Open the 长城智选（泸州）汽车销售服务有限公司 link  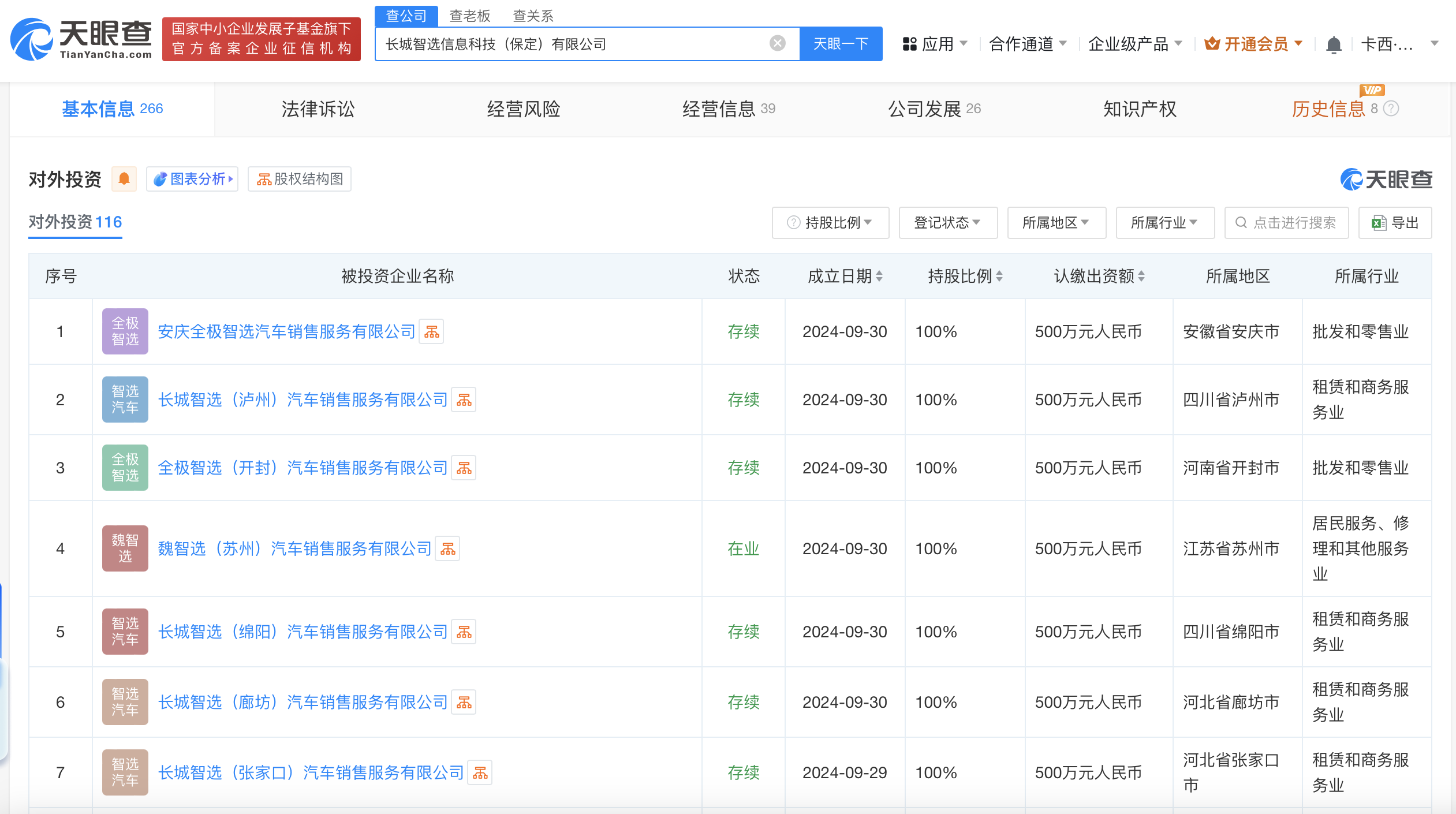tap(303, 400)
